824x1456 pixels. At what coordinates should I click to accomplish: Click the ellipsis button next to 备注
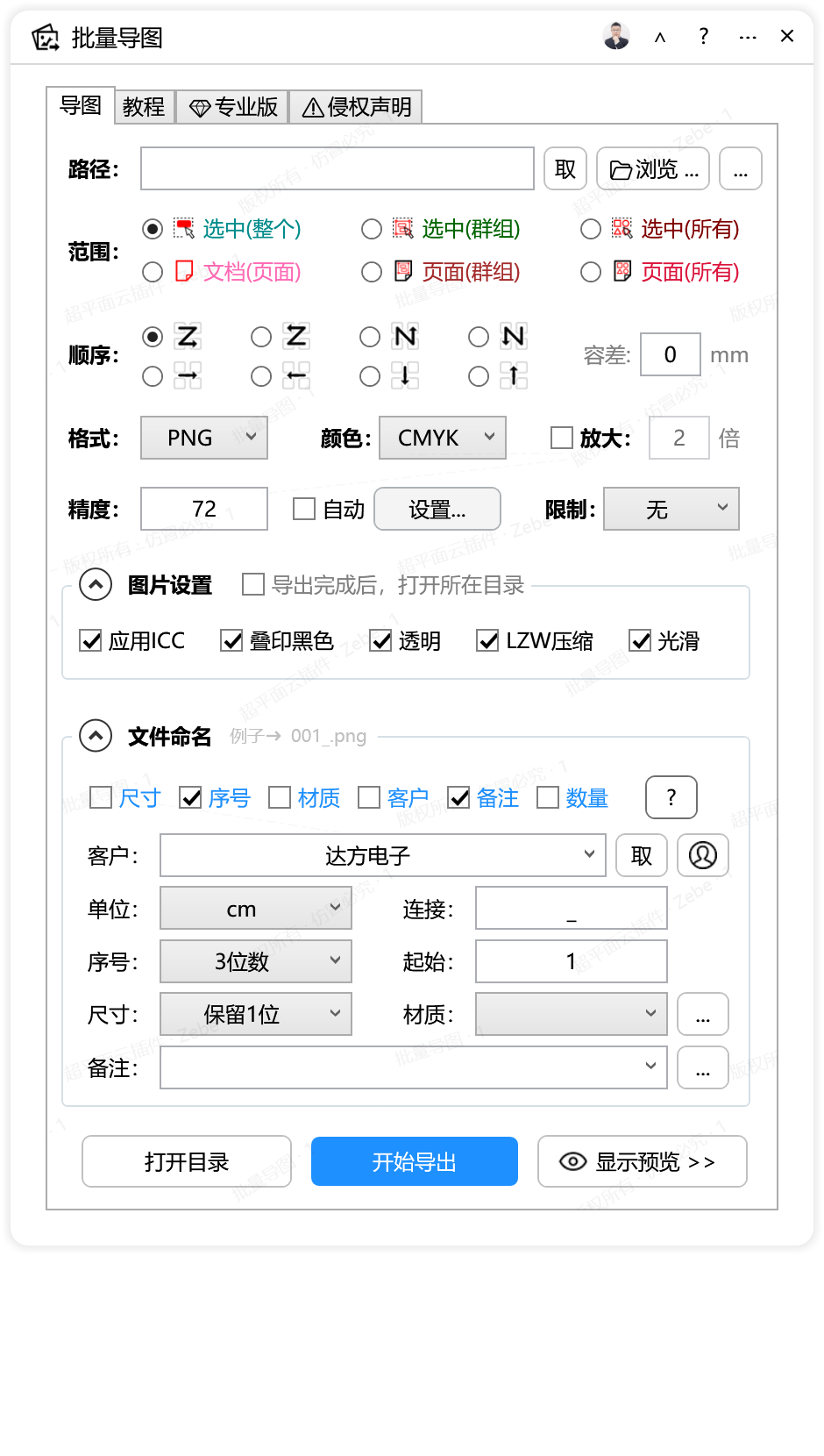pyautogui.click(x=703, y=1067)
